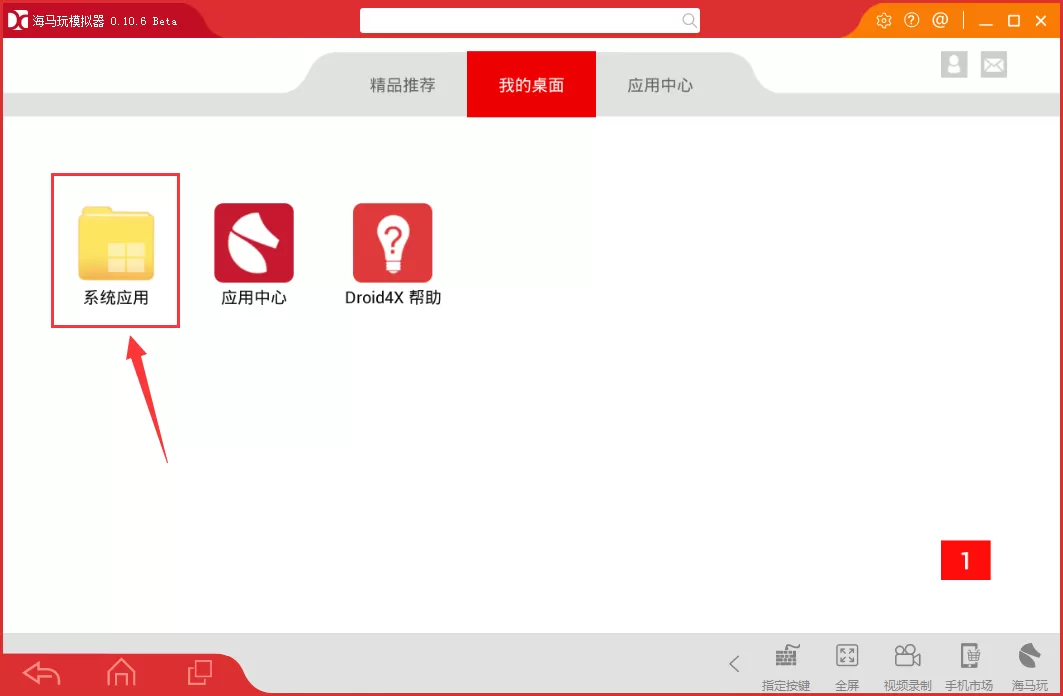
Task: Open settings gear in title bar
Action: 883,20
